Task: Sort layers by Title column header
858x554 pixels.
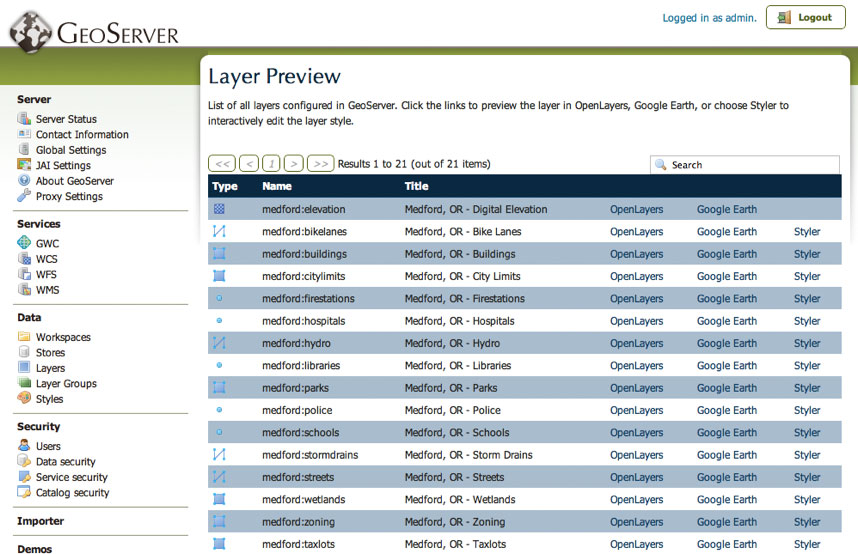Action: 416,186
